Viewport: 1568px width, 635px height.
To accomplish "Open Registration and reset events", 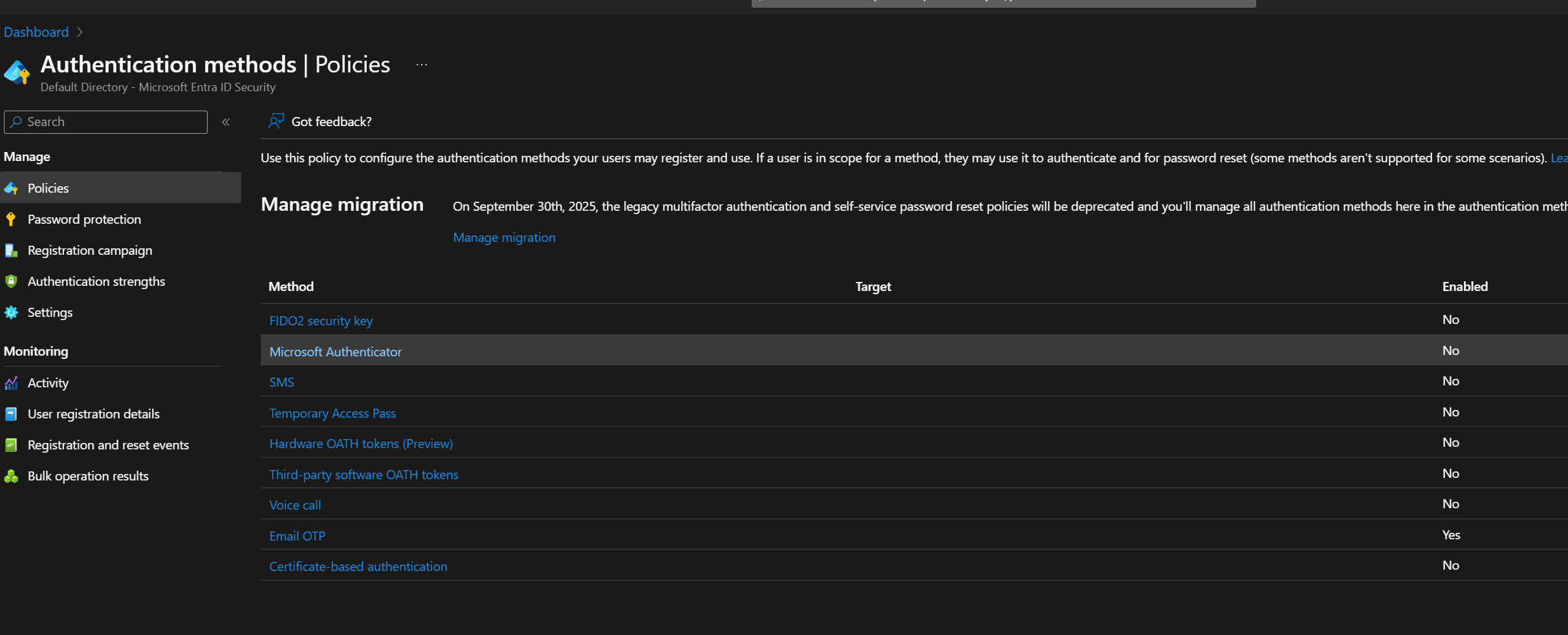I will click(x=108, y=445).
